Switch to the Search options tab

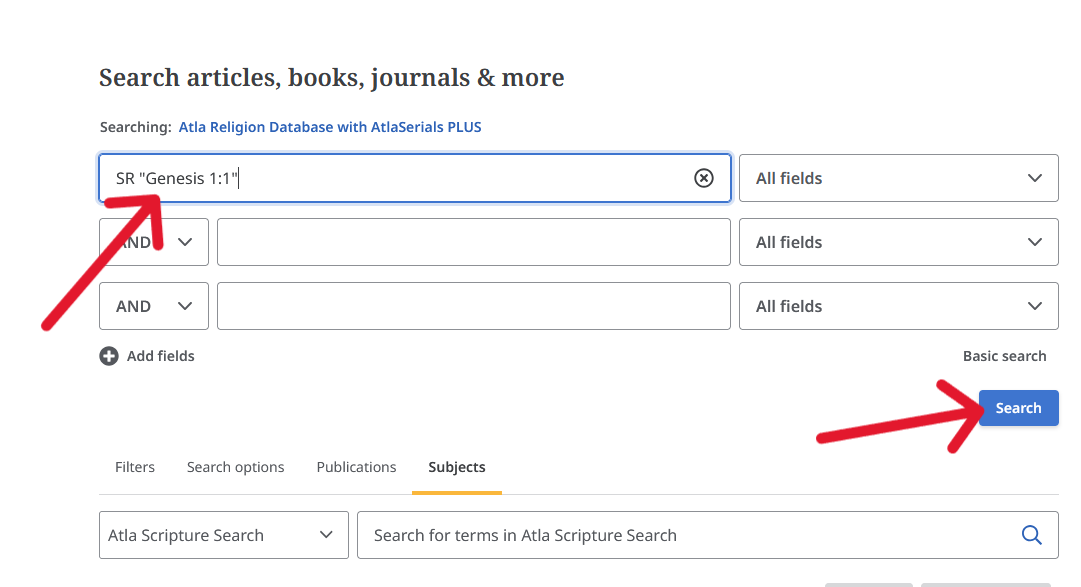[x=235, y=467]
